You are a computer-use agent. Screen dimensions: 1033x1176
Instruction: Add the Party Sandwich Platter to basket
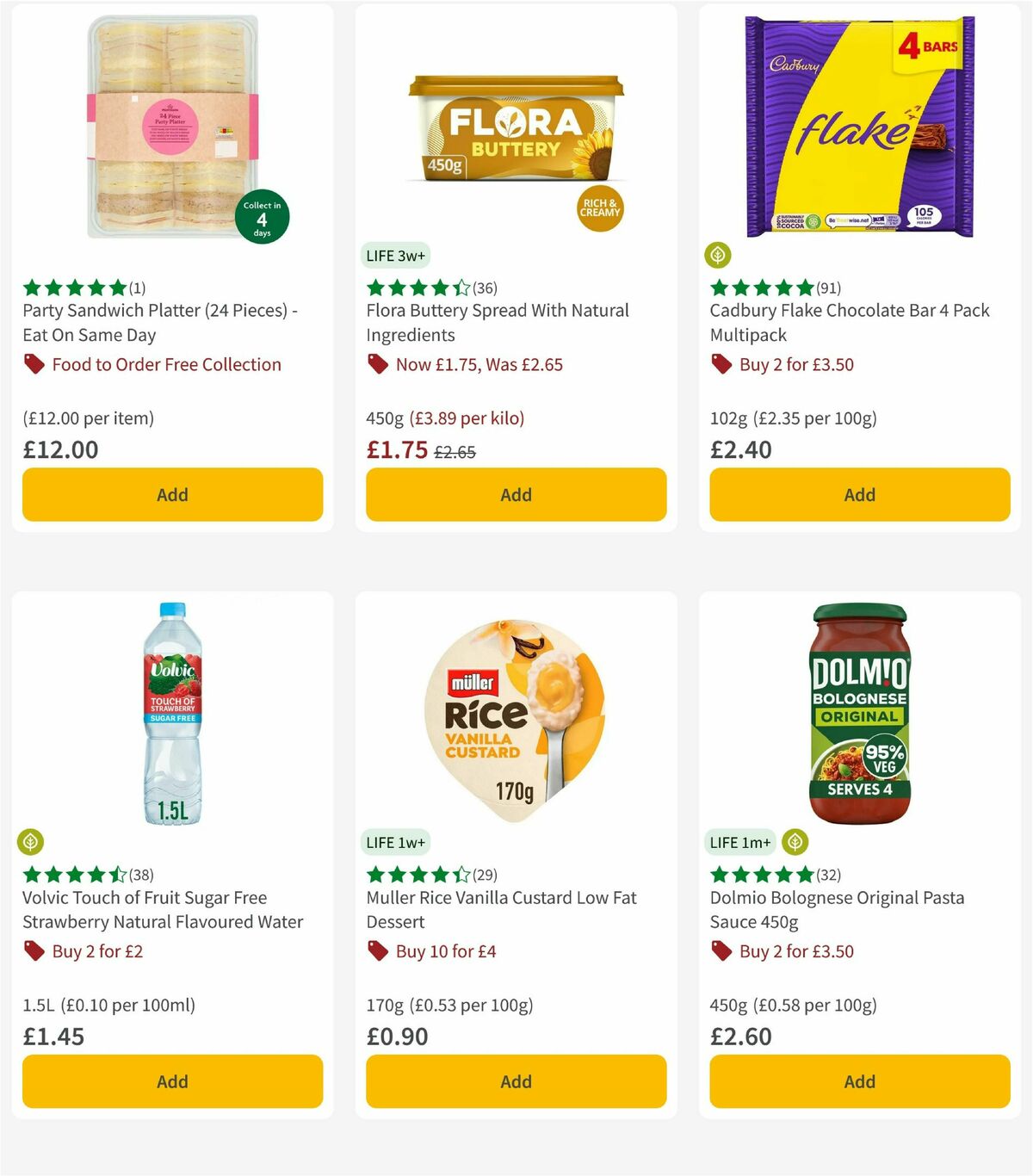click(x=172, y=495)
